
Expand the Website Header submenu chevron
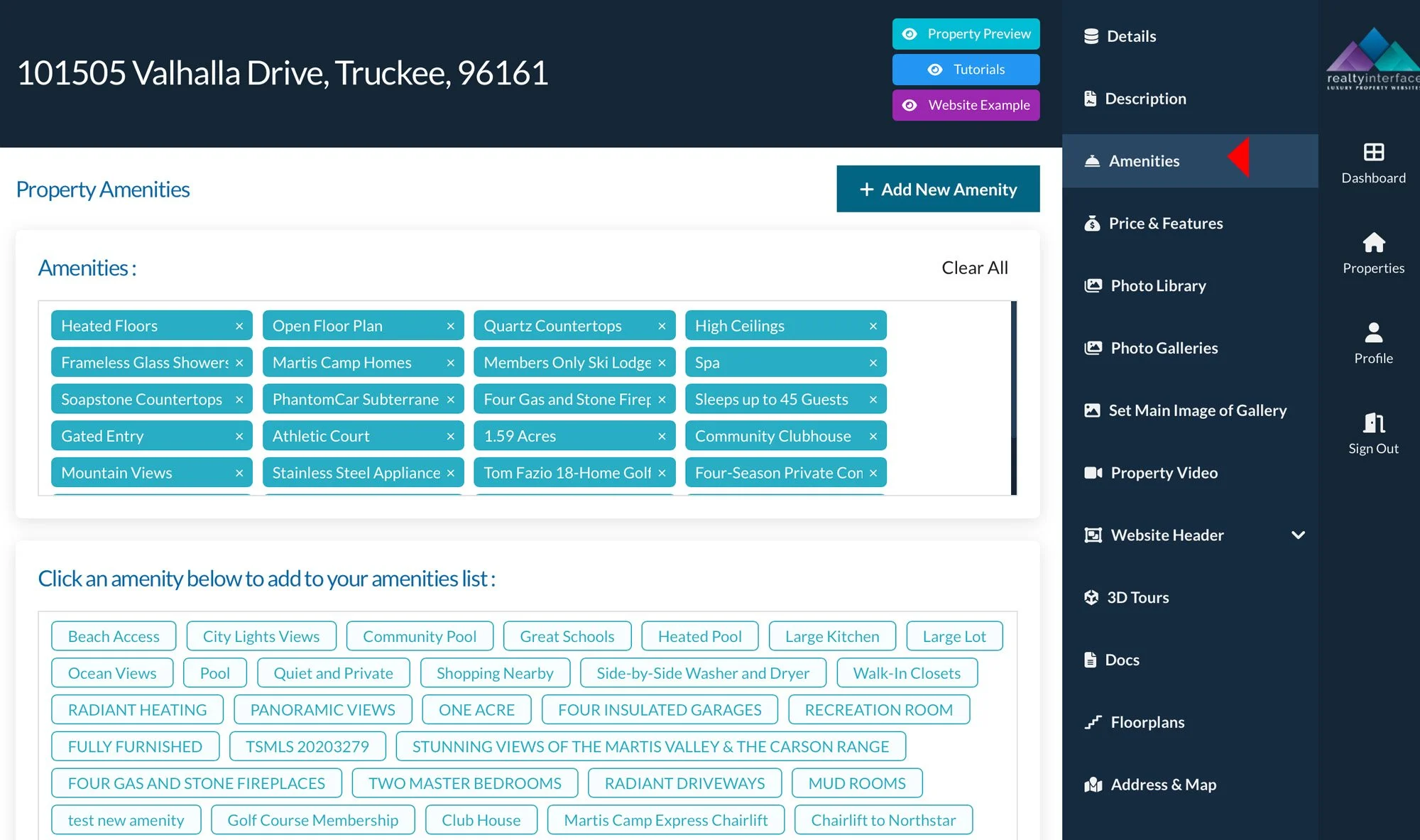click(1298, 535)
